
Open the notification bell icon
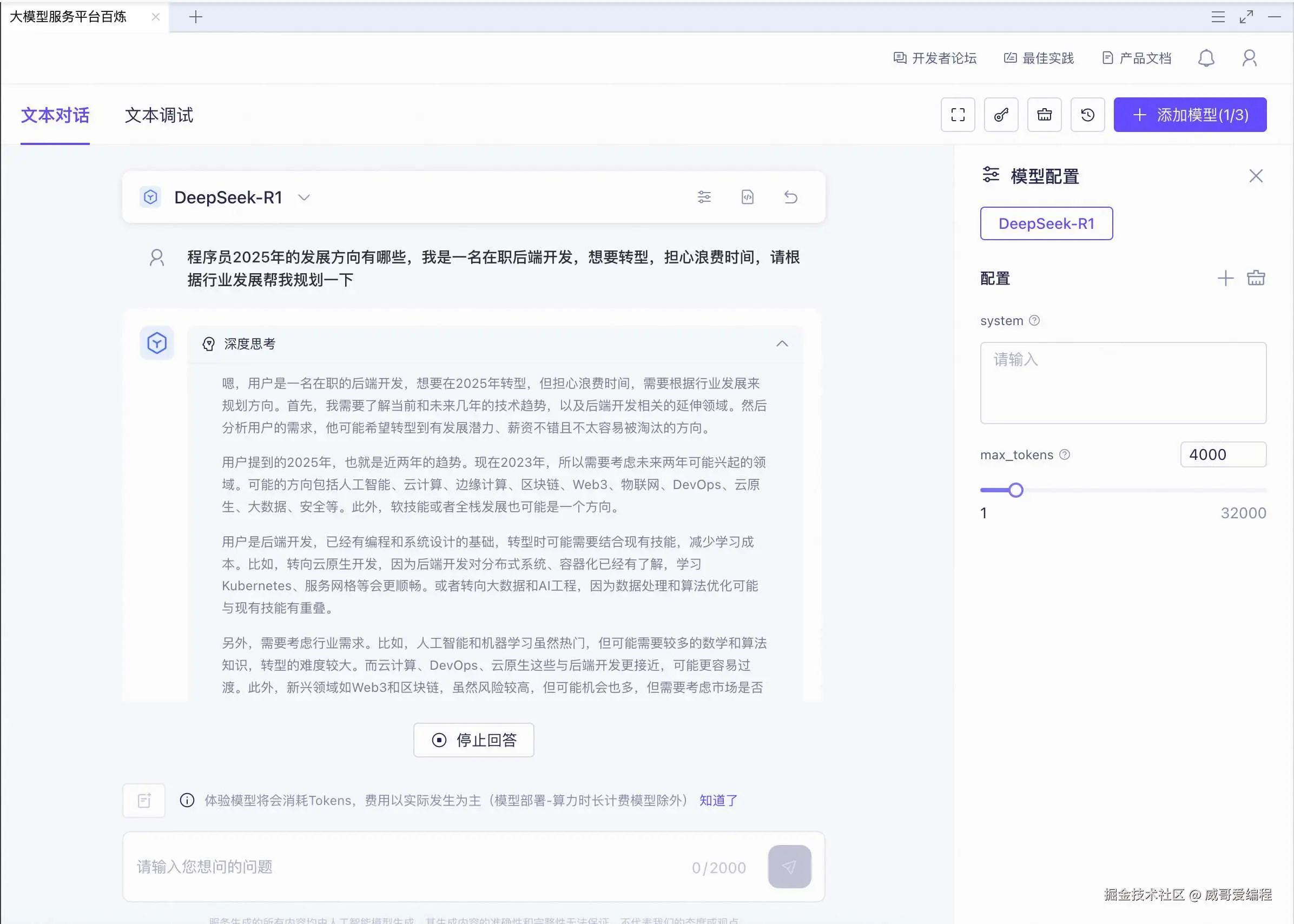[1206, 58]
